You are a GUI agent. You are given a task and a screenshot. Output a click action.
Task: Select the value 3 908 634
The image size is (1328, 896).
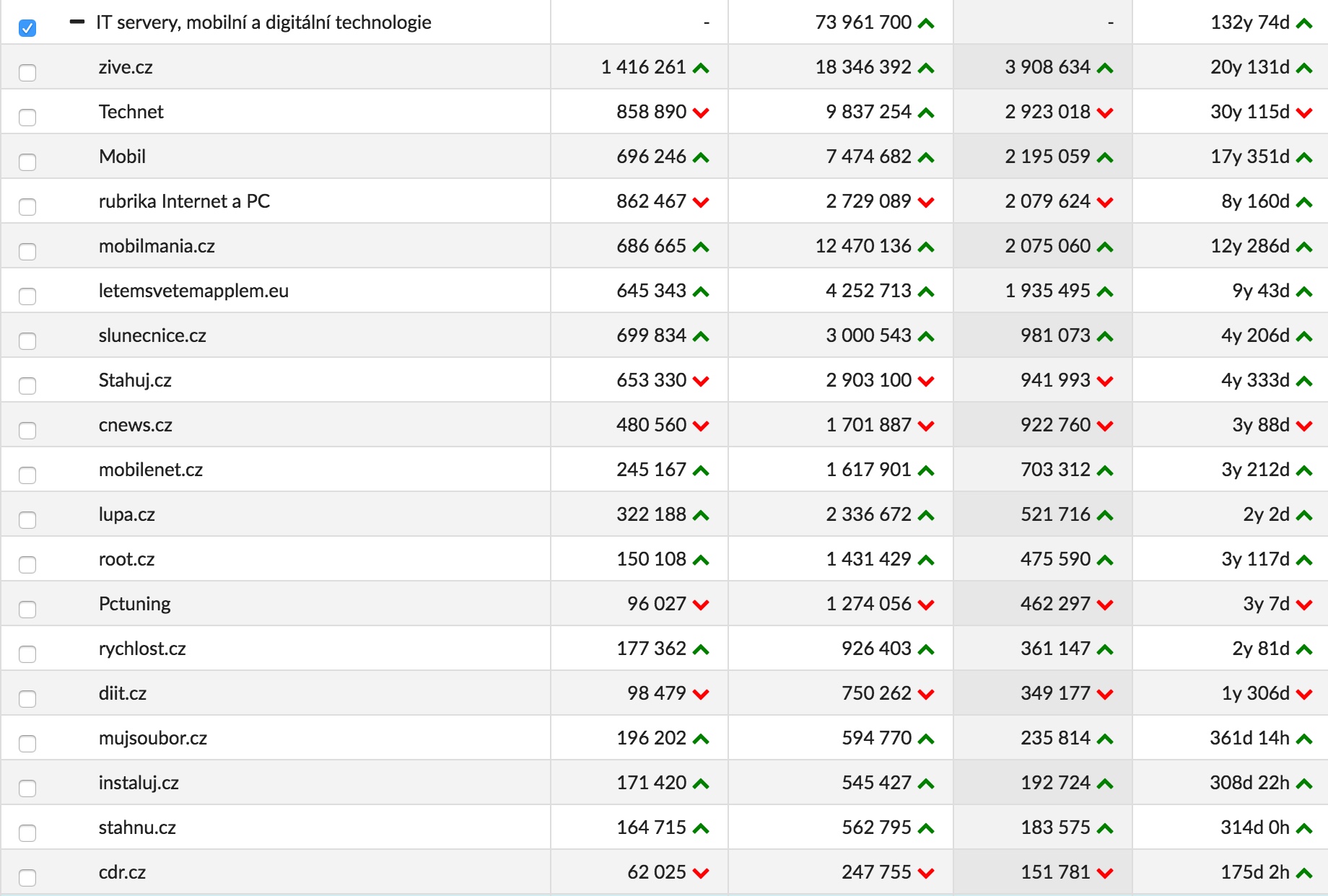[1048, 67]
